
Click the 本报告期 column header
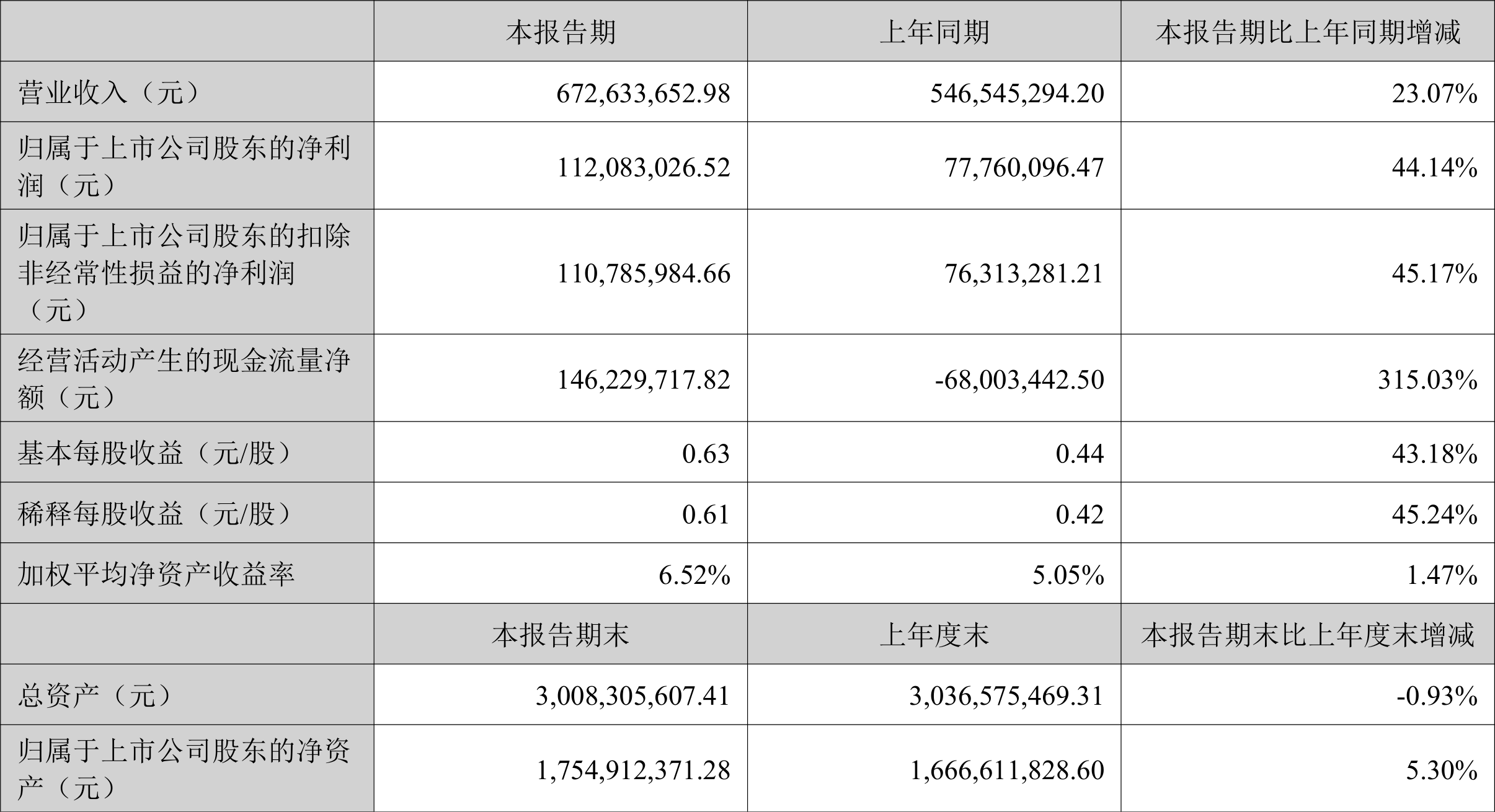tap(561, 32)
